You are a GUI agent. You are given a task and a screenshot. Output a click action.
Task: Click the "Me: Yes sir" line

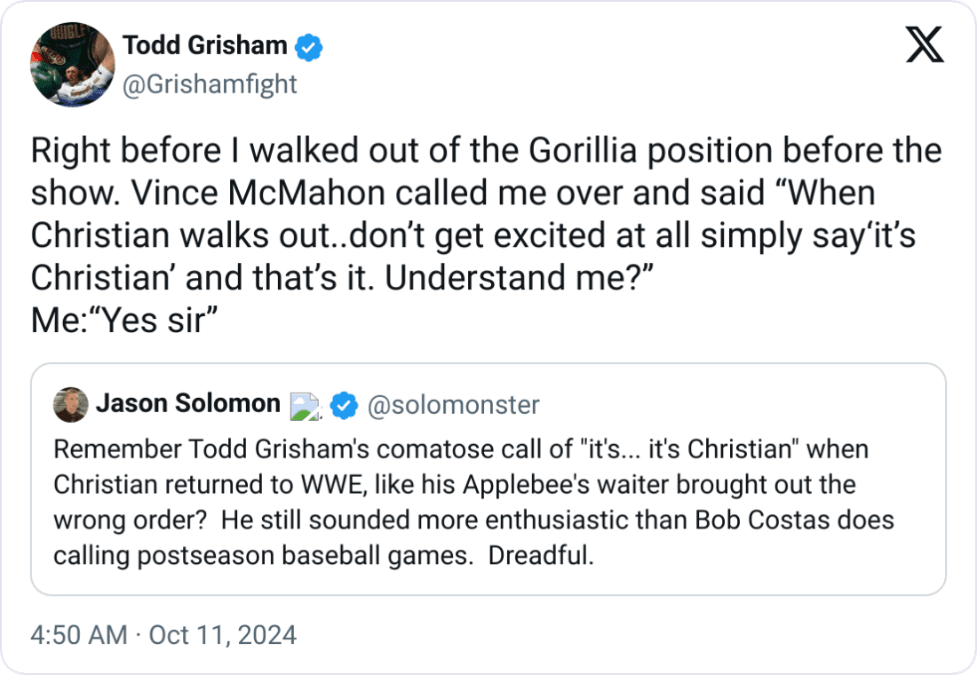click(x=127, y=320)
